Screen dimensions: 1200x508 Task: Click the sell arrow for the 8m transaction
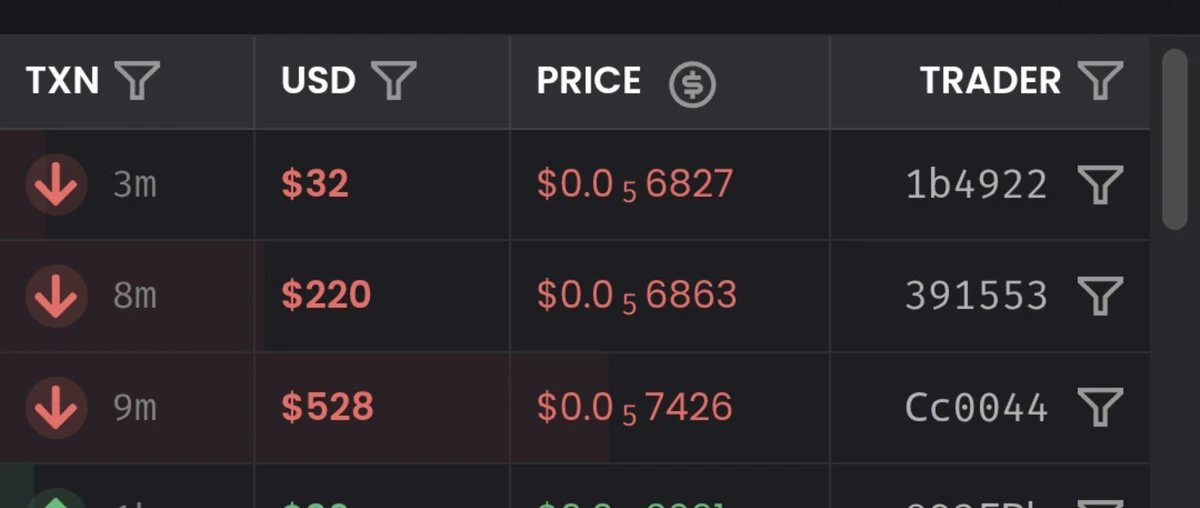(x=56, y=296)
